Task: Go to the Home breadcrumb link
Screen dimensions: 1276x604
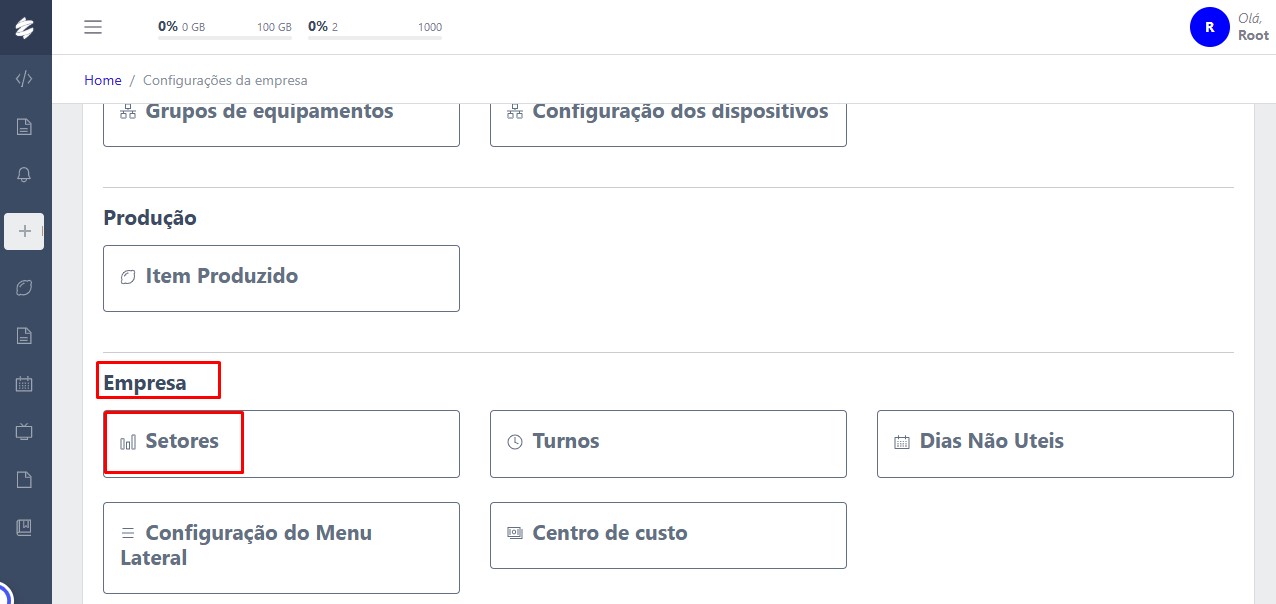Action: (x=103, y=80)
